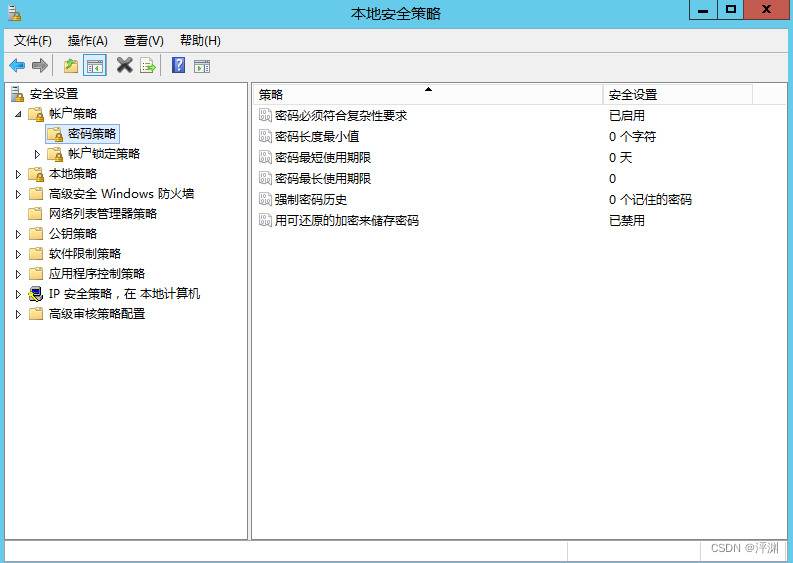Export list using the toolbar icon
This screenshot has height=563, width=793.
148,66
